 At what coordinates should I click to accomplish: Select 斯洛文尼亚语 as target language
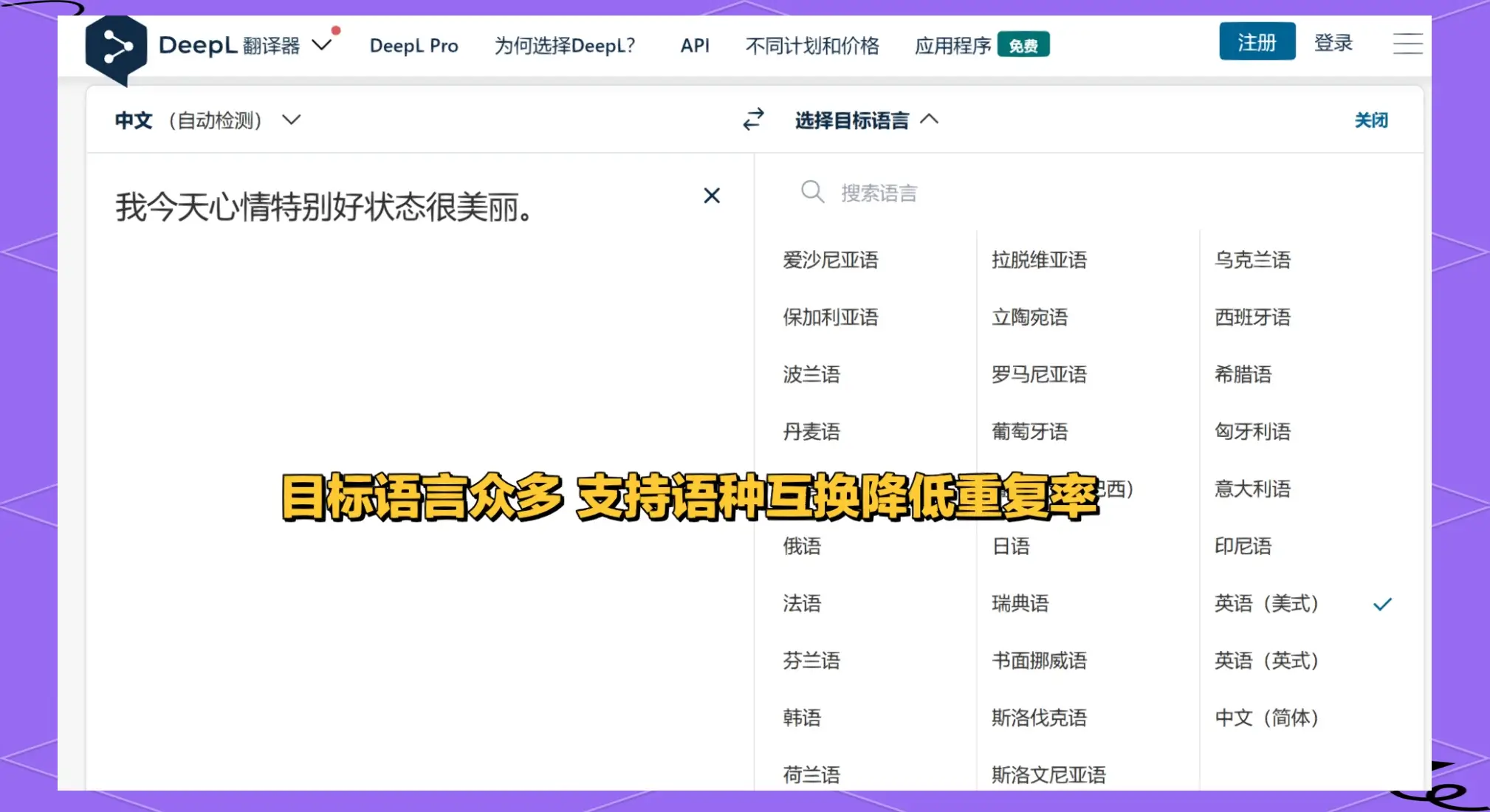1048,775
